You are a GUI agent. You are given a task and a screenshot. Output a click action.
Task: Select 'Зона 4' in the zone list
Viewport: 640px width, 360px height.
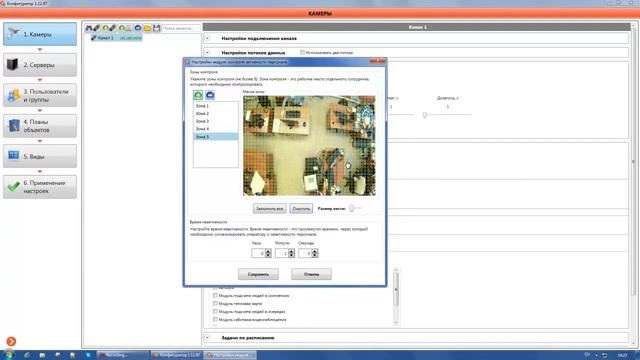216,129
